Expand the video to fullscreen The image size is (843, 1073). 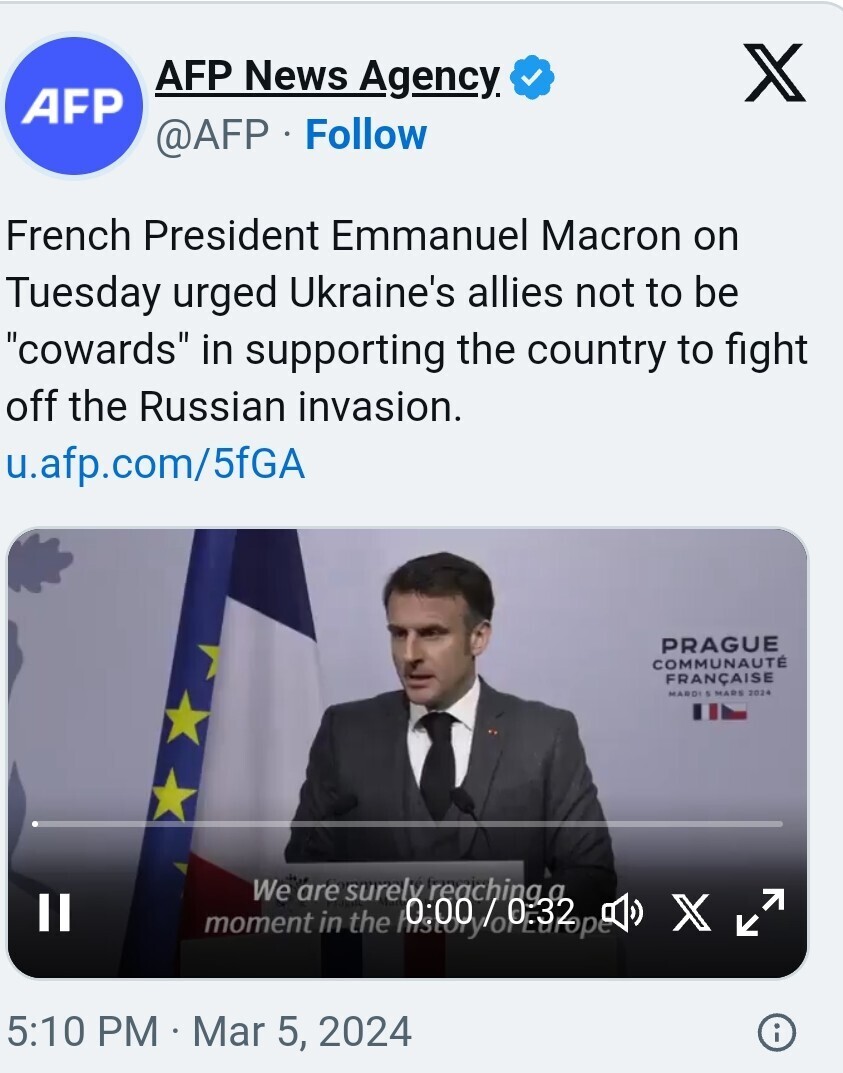(760, 912)
